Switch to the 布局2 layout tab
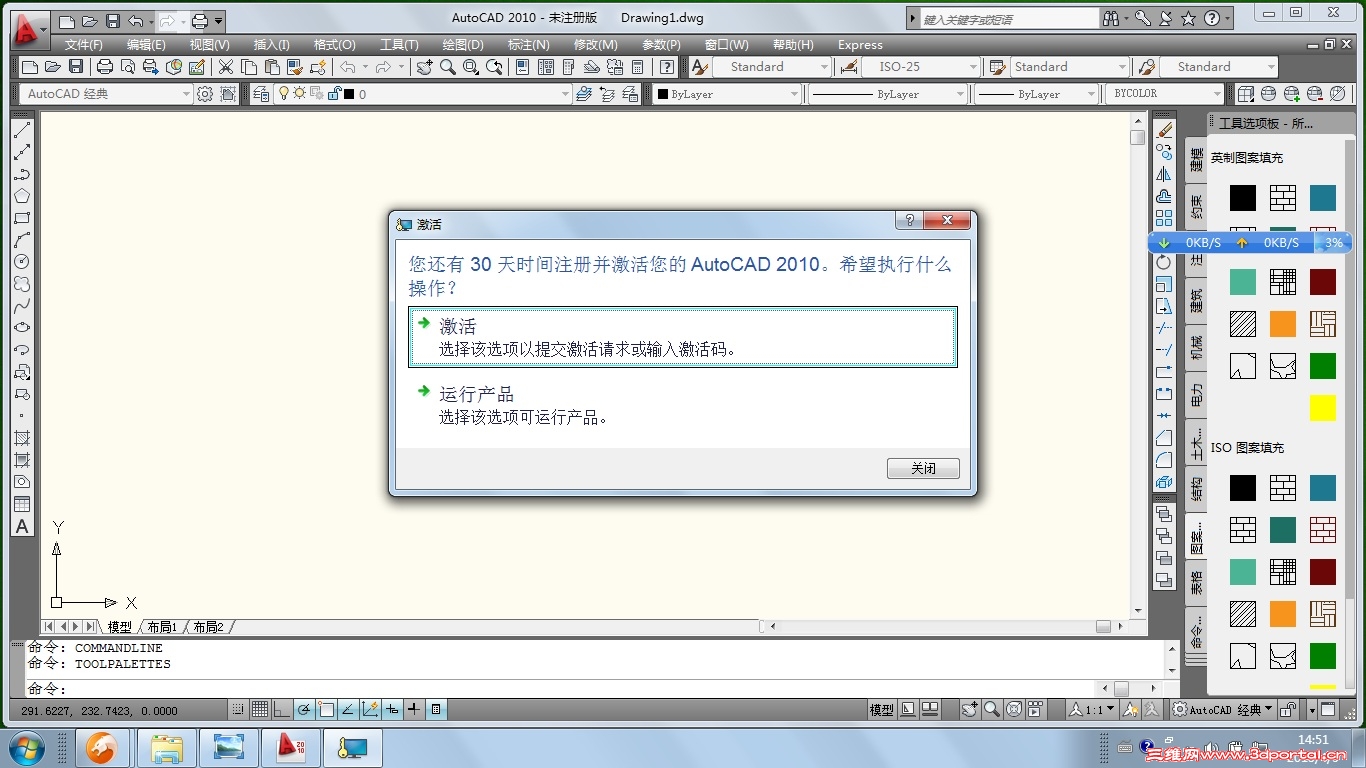 click(208, 627)
